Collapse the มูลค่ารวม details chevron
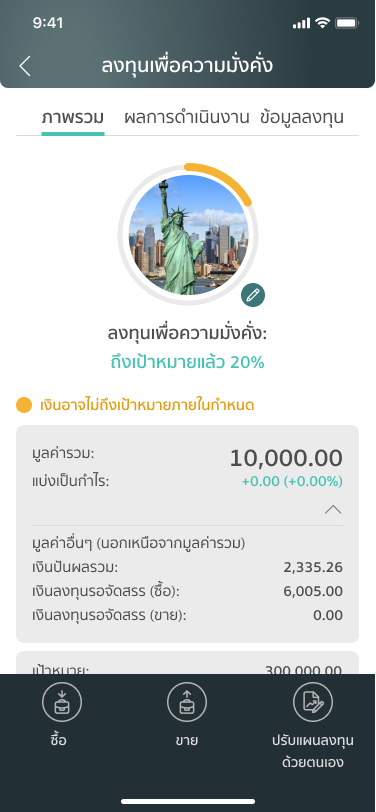 point(333,510)
